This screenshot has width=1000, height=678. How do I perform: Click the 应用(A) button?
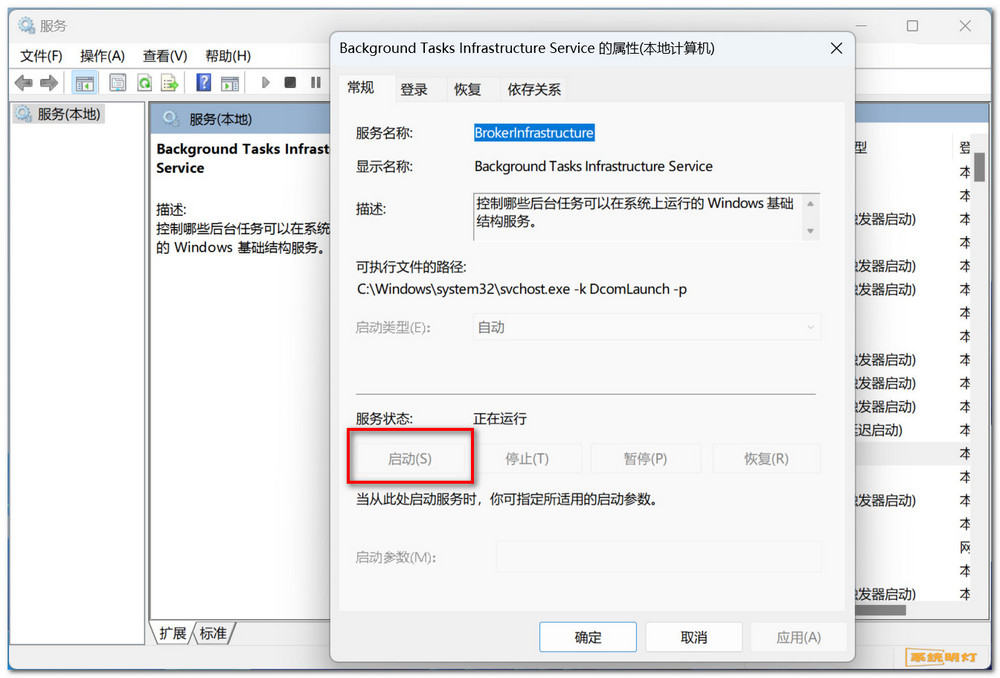tap(798, 637)
